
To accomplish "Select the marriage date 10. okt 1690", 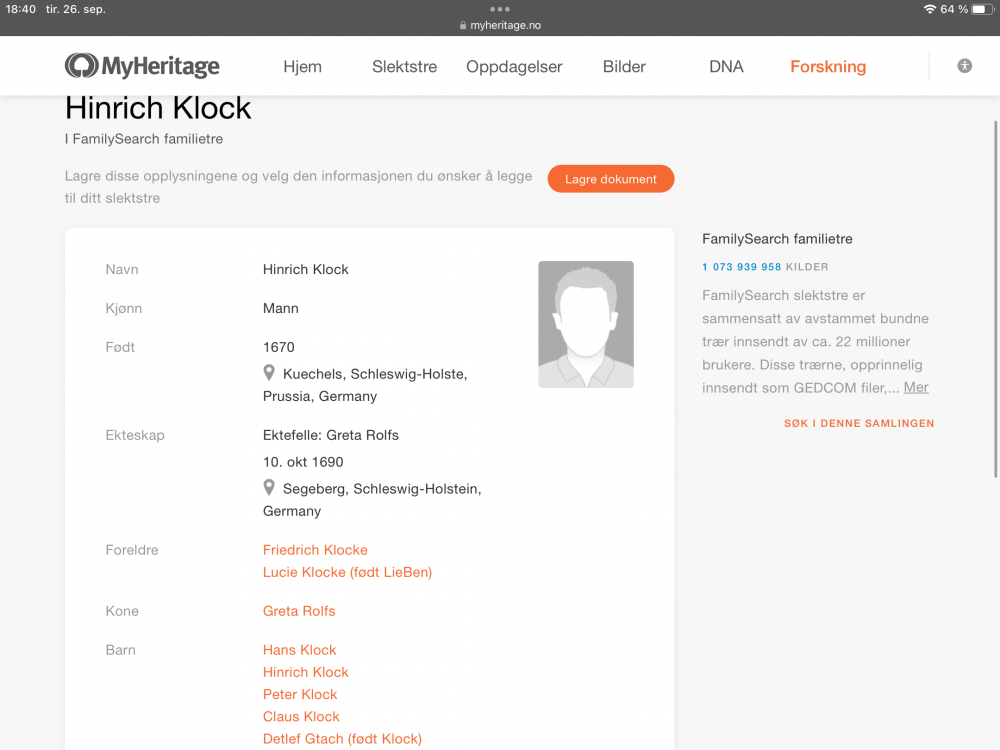I will [303, 462].
